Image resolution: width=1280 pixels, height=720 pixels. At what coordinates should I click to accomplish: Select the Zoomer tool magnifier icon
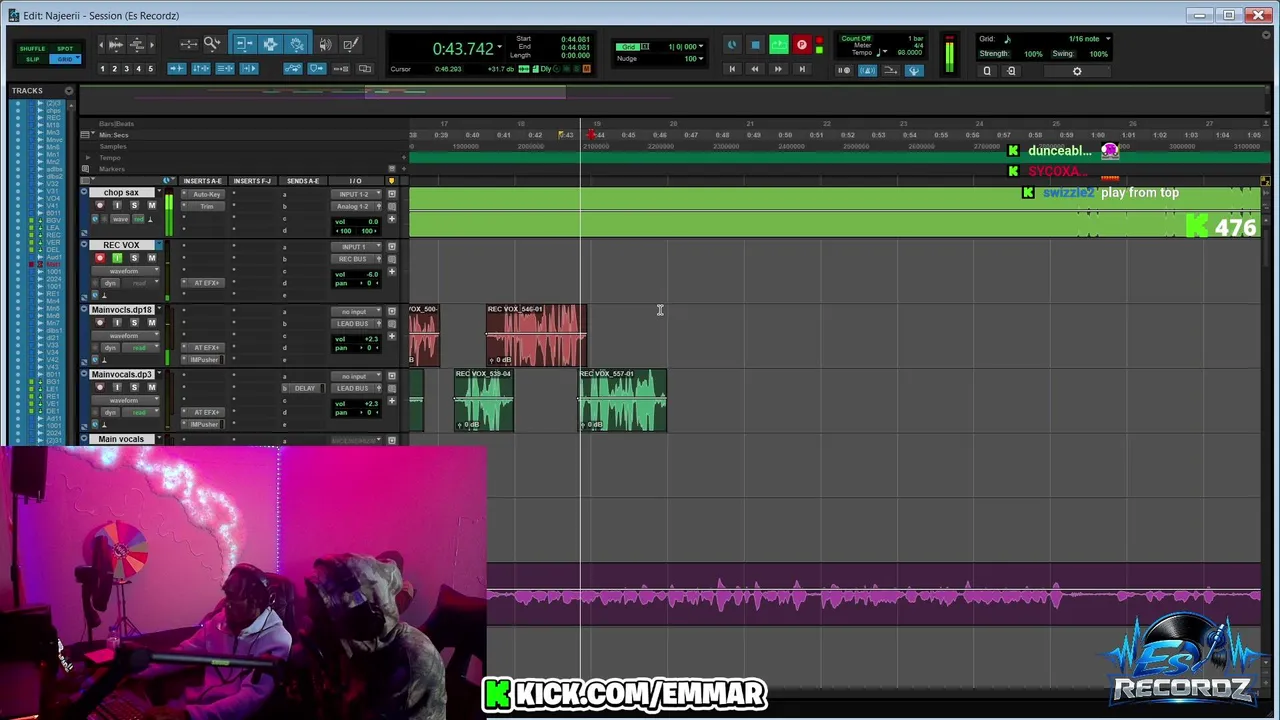(211, 44)
